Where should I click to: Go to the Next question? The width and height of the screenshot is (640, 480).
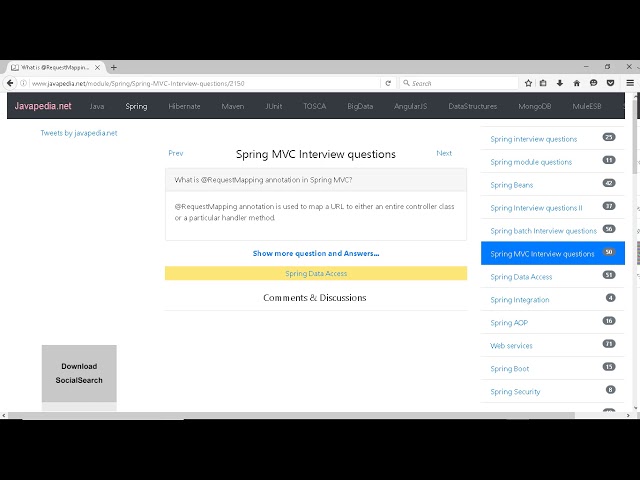tap(444, 153)
